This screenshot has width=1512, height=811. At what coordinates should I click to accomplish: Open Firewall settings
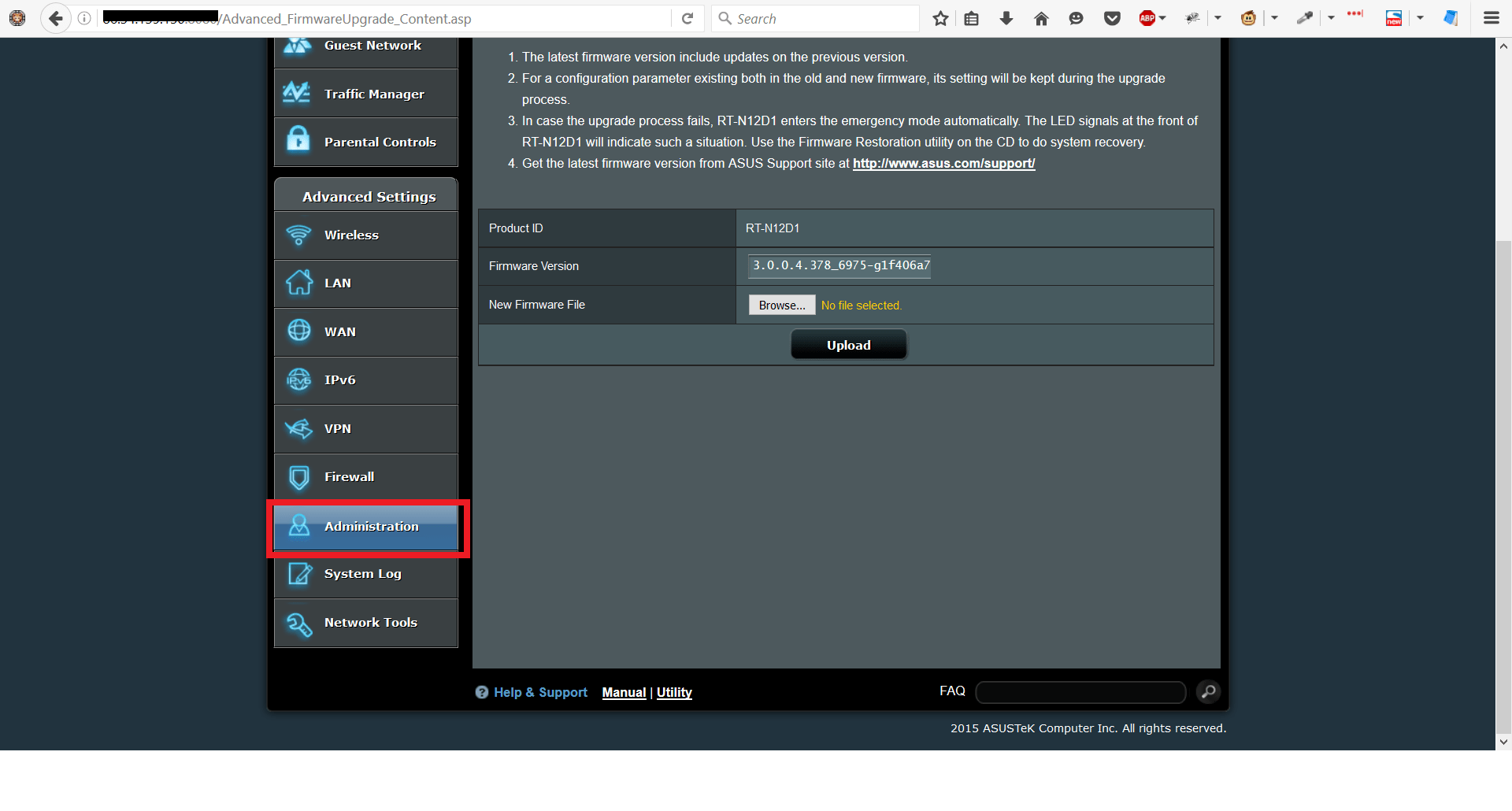tap(365, 477)
